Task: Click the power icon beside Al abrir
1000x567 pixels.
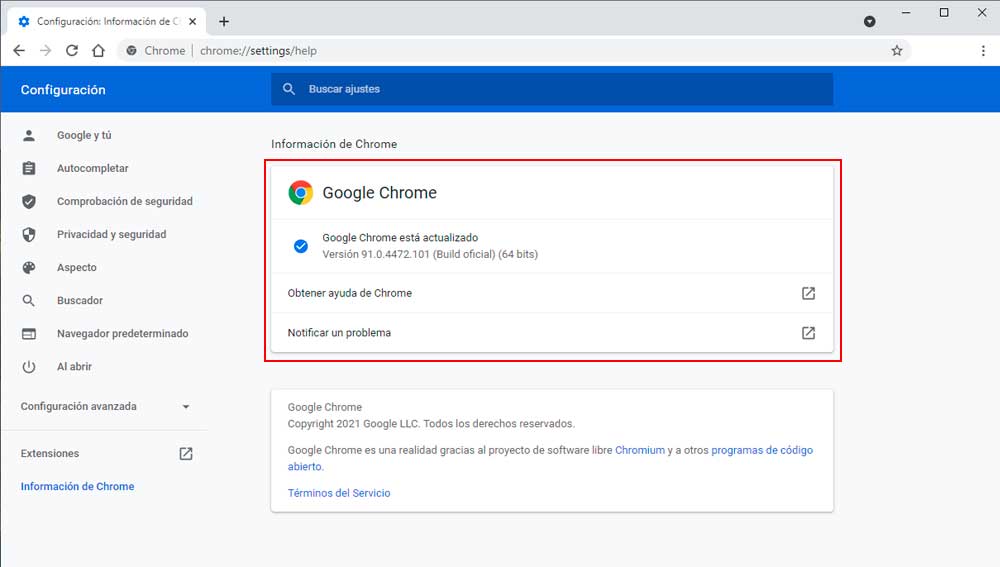Action: 29,367
